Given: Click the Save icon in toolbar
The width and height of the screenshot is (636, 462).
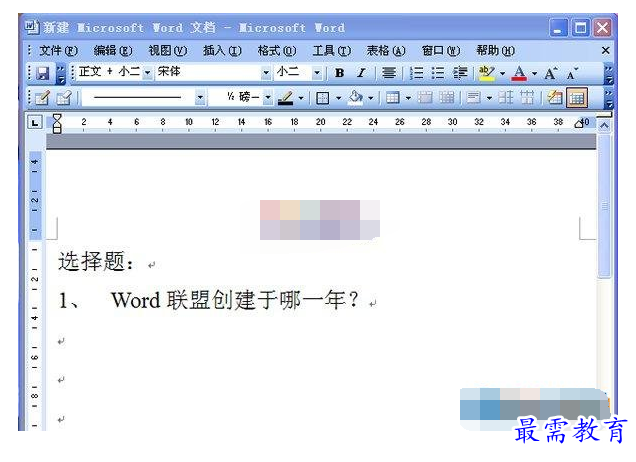Looking at the screenshot, I should (x=43, y=73).
